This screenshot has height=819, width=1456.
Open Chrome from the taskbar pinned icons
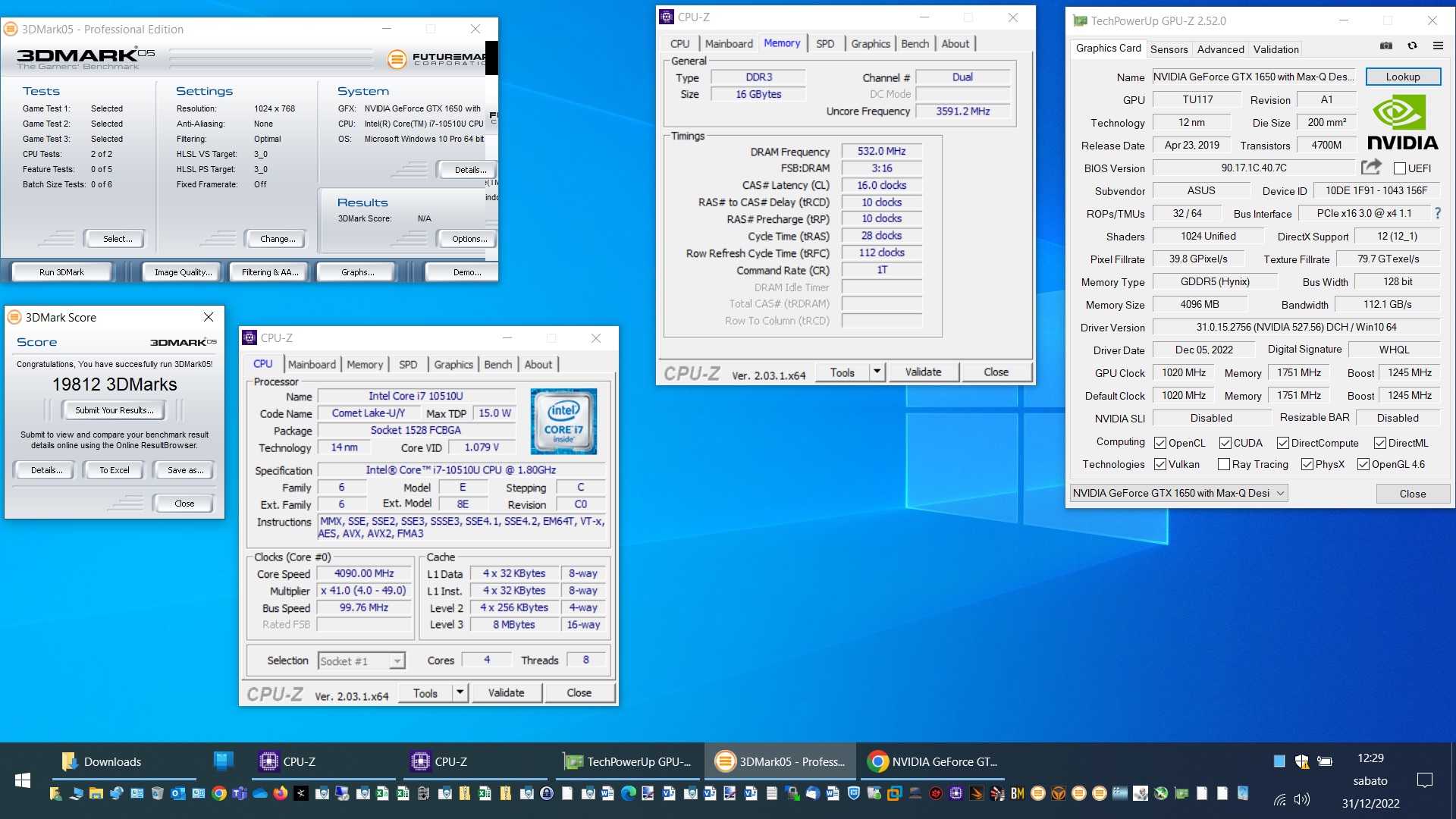coord(219,793)
